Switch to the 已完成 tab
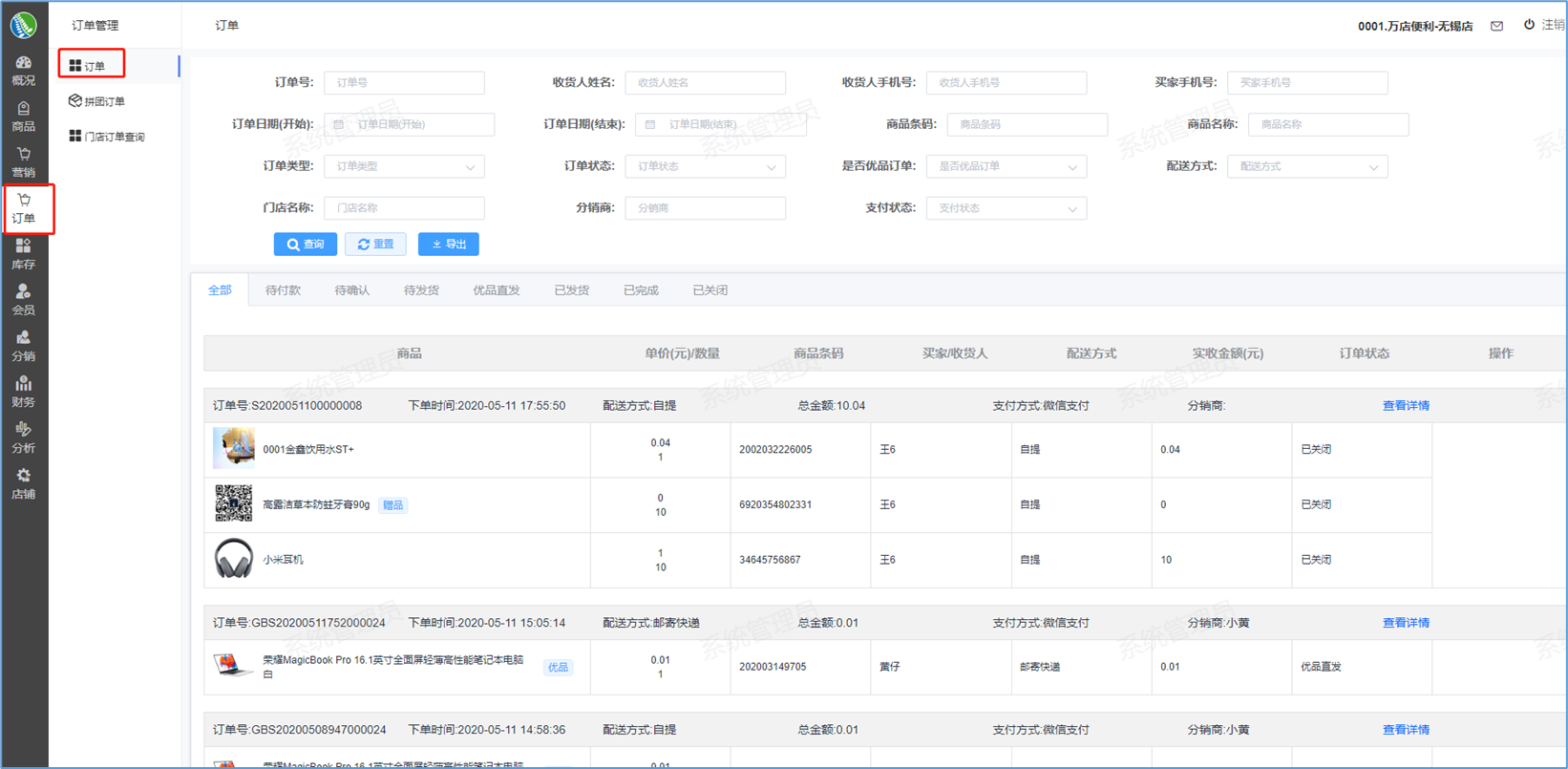The height and width of the screenshot is (769, 1568). click(641, 290)
